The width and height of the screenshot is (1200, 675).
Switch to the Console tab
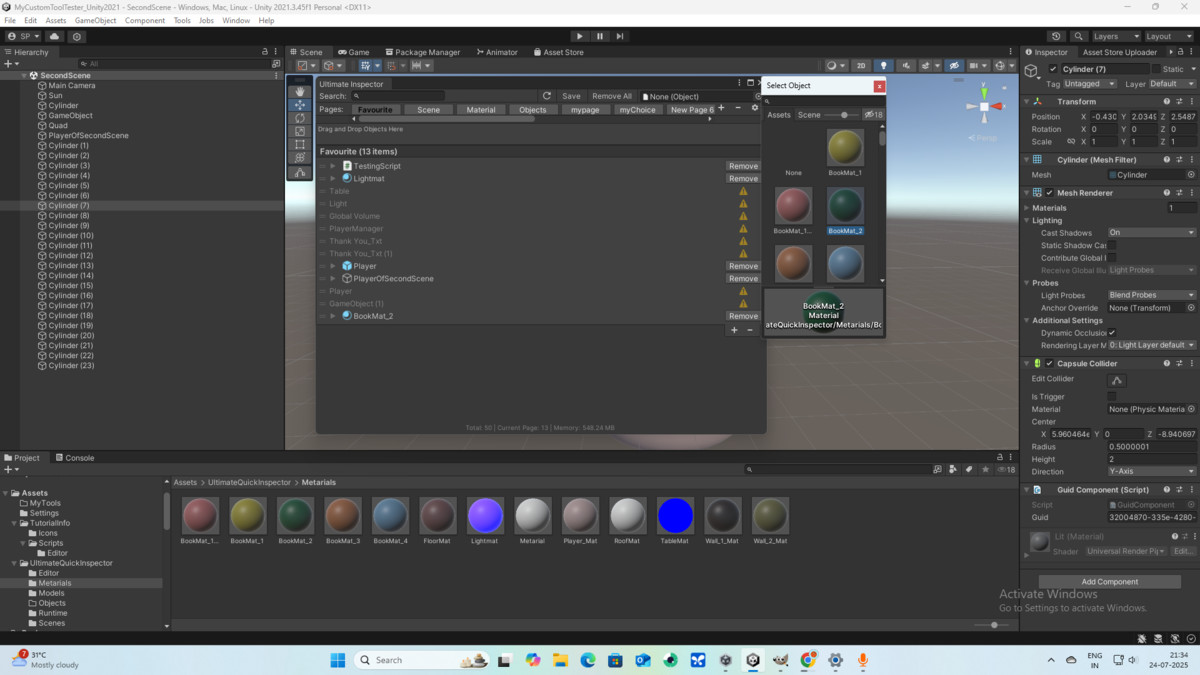tap(74, 458)
